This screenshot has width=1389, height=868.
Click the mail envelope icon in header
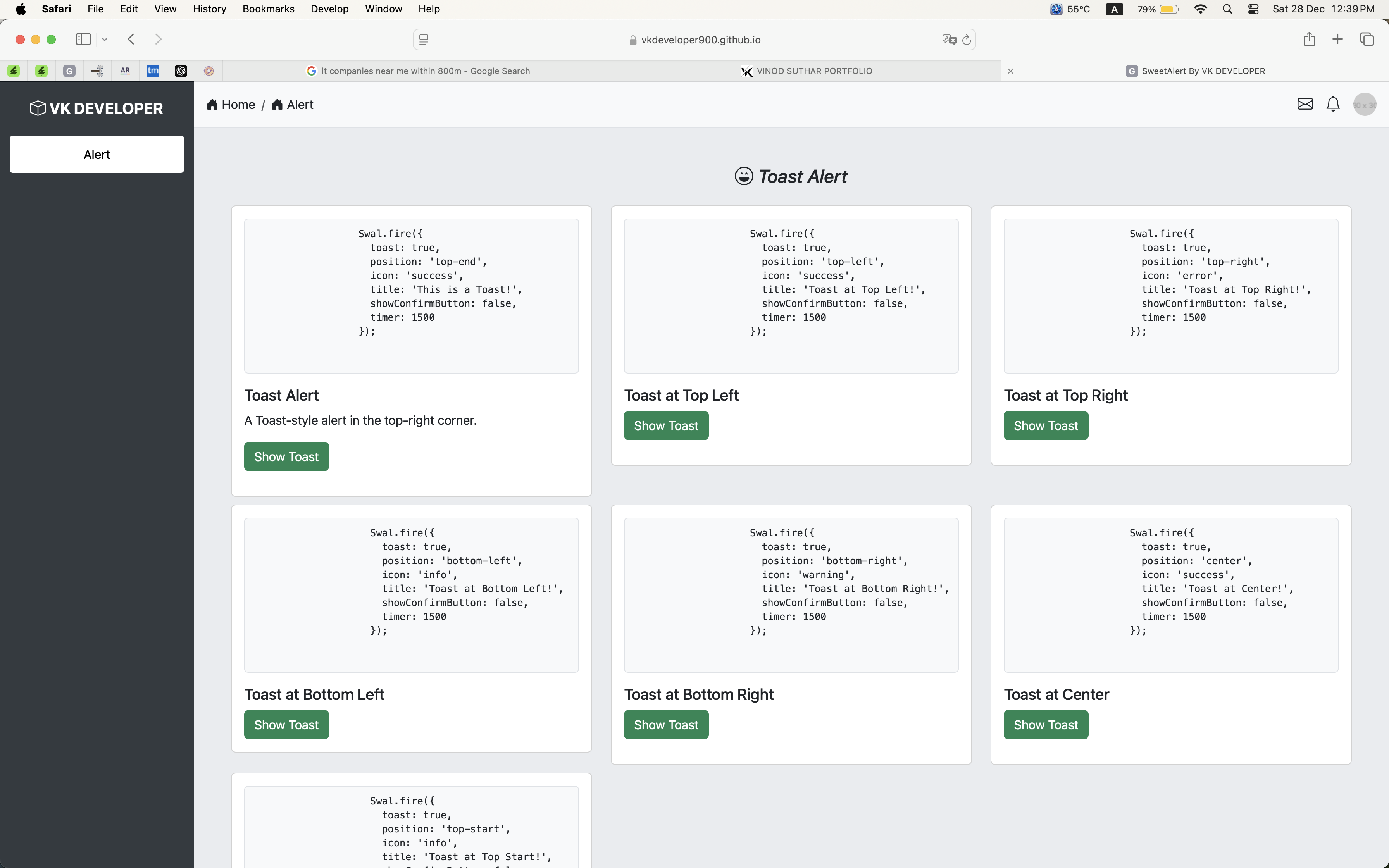[1305, 104]
